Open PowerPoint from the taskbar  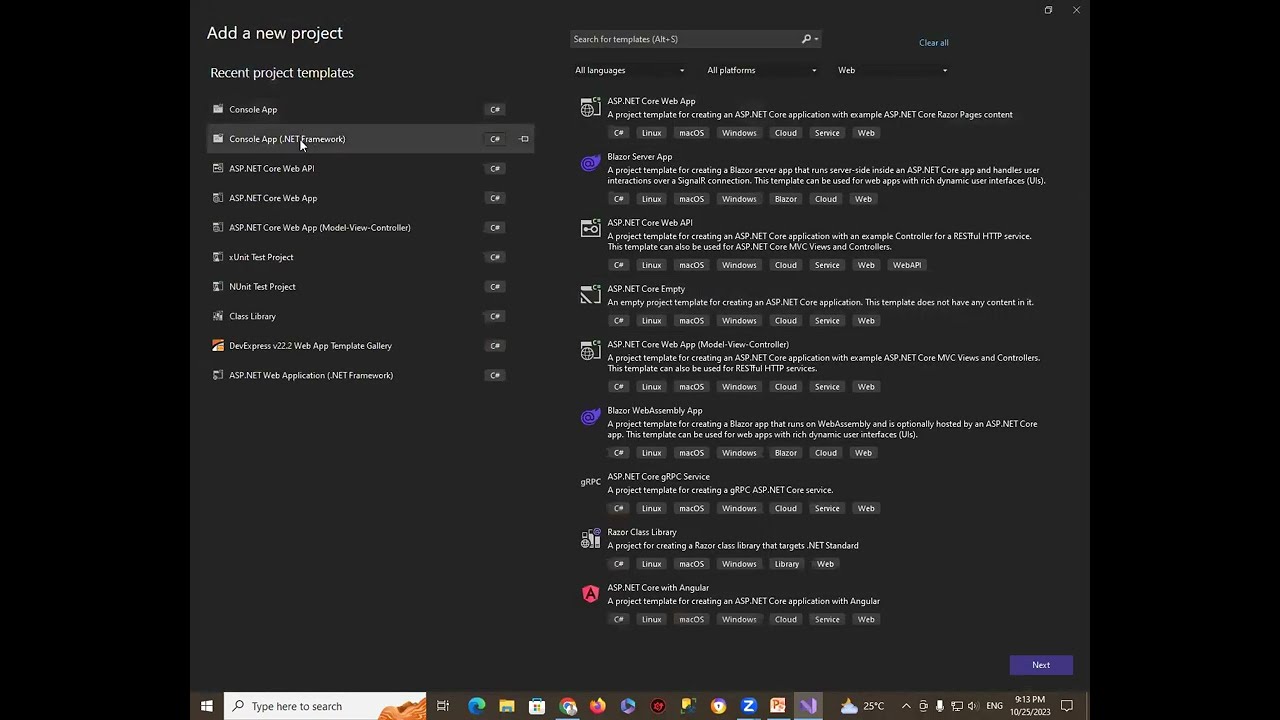coord(778,706)
